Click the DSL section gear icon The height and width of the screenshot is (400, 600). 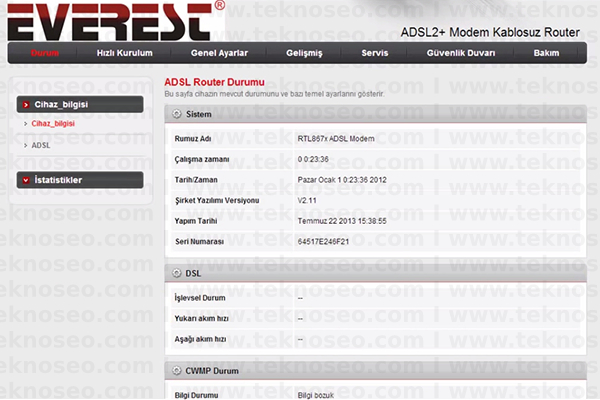pyautogui.click(x=176, y=273)
